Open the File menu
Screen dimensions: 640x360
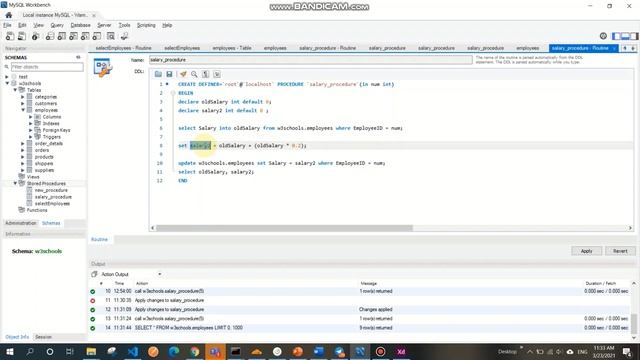(x=7, y=25)
